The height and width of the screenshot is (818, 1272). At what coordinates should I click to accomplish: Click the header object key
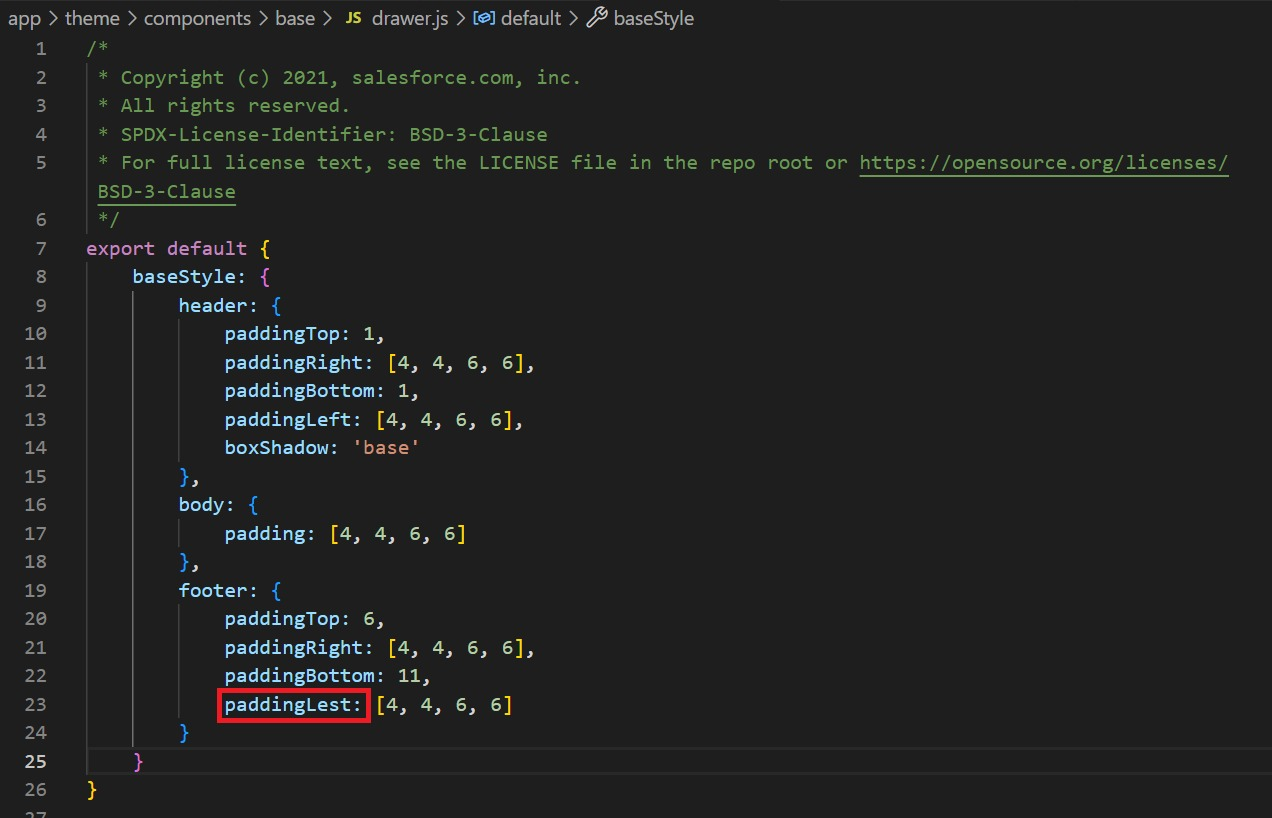[214, 305]
